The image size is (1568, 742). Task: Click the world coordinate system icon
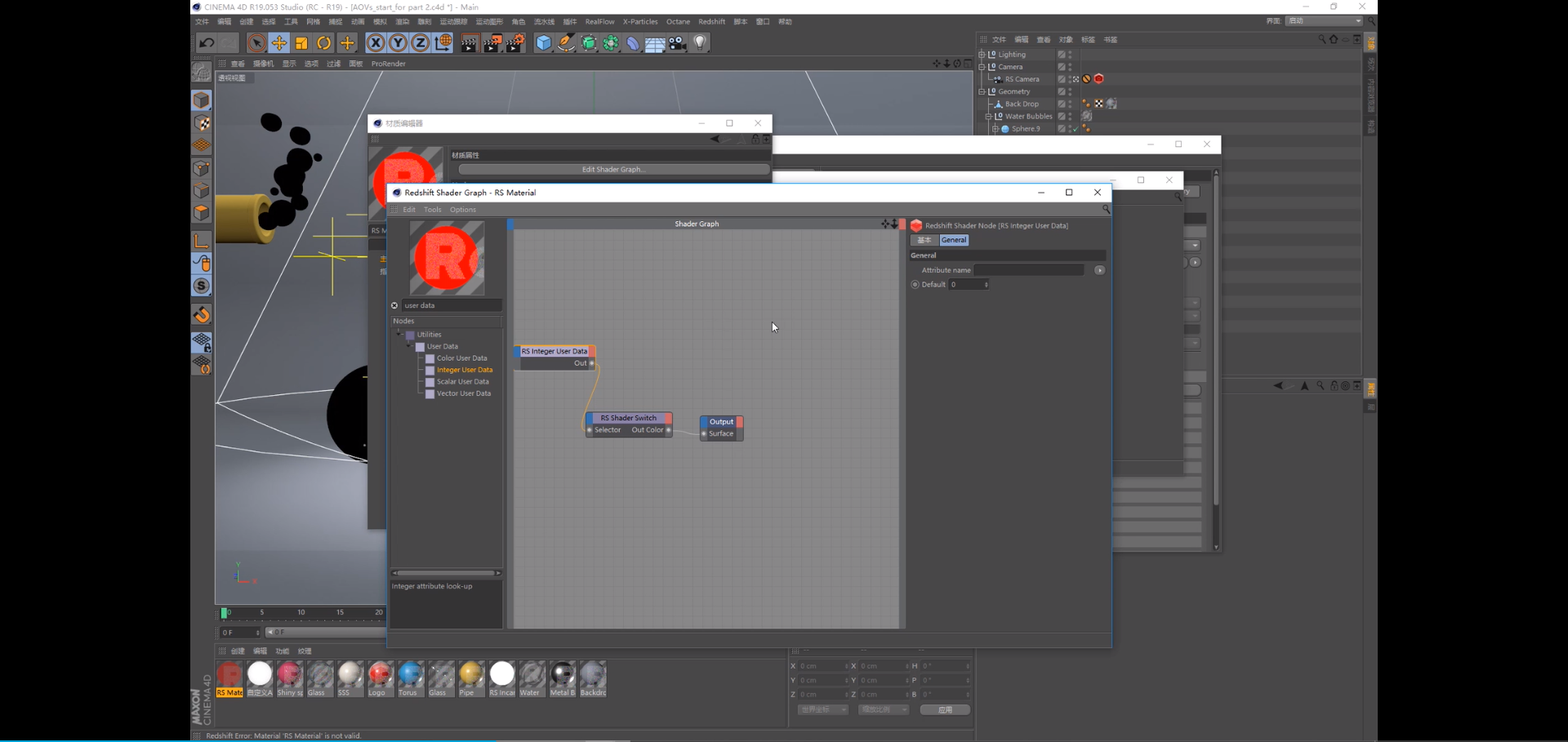pos(443,43)
